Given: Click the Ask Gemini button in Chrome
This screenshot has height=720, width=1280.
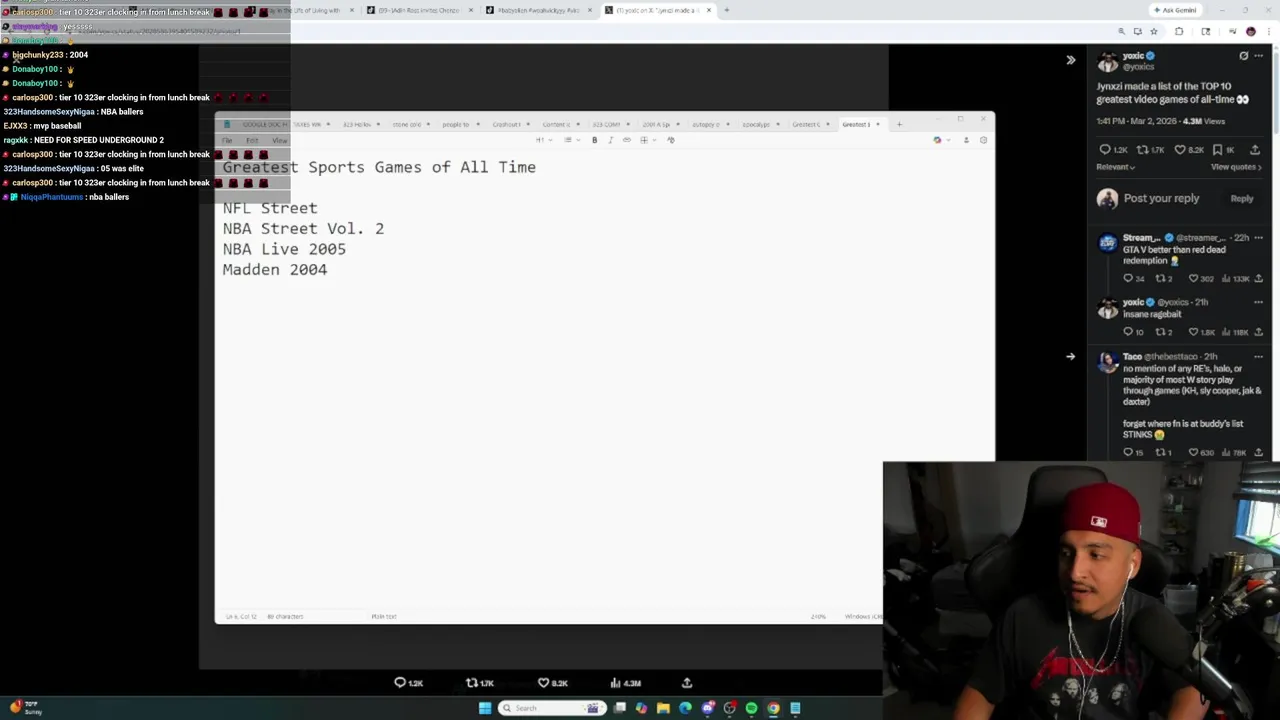Looking at the screenshot, I should coord(1174,10).
